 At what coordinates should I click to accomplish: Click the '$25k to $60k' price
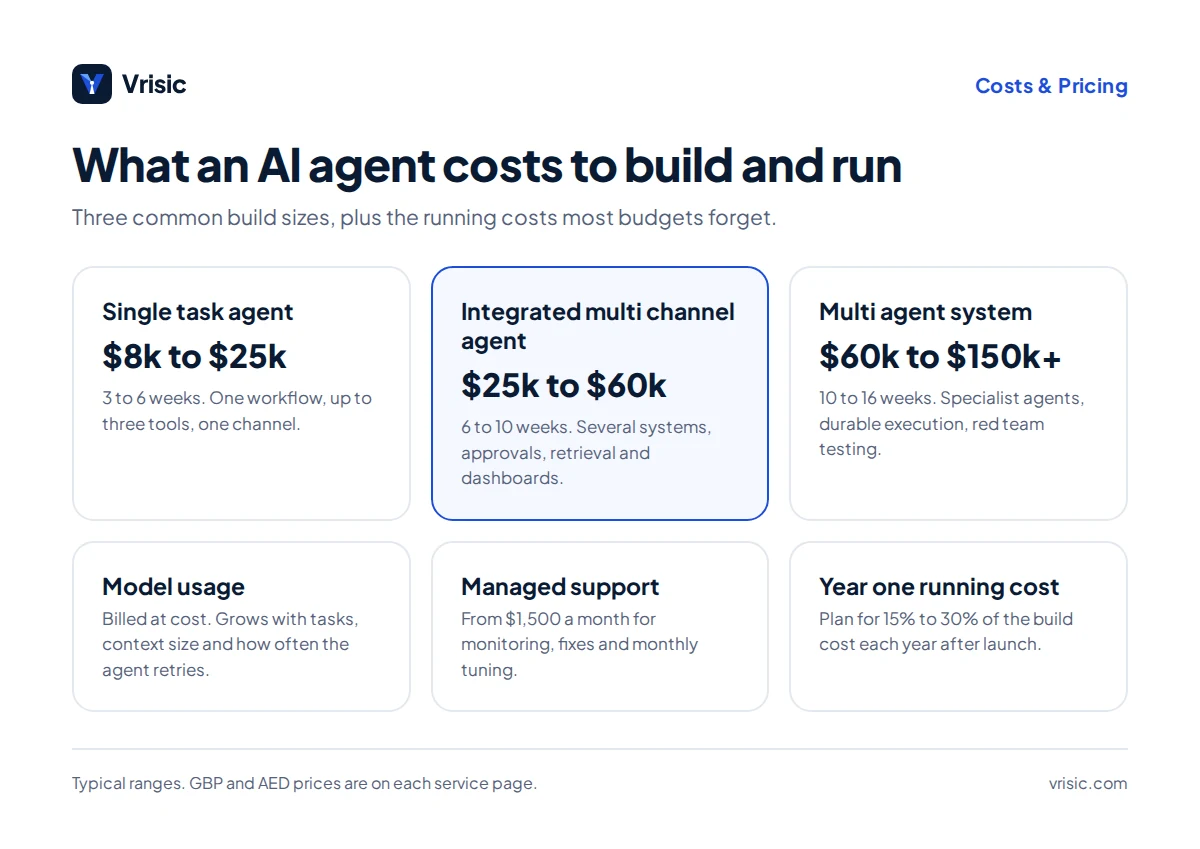(564, 385)
